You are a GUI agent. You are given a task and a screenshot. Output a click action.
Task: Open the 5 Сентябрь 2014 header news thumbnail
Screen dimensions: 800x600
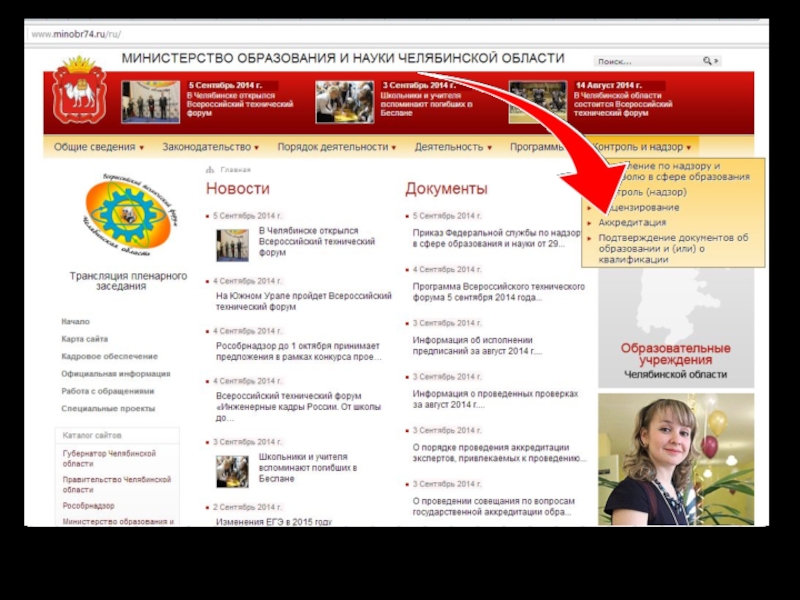151,102
